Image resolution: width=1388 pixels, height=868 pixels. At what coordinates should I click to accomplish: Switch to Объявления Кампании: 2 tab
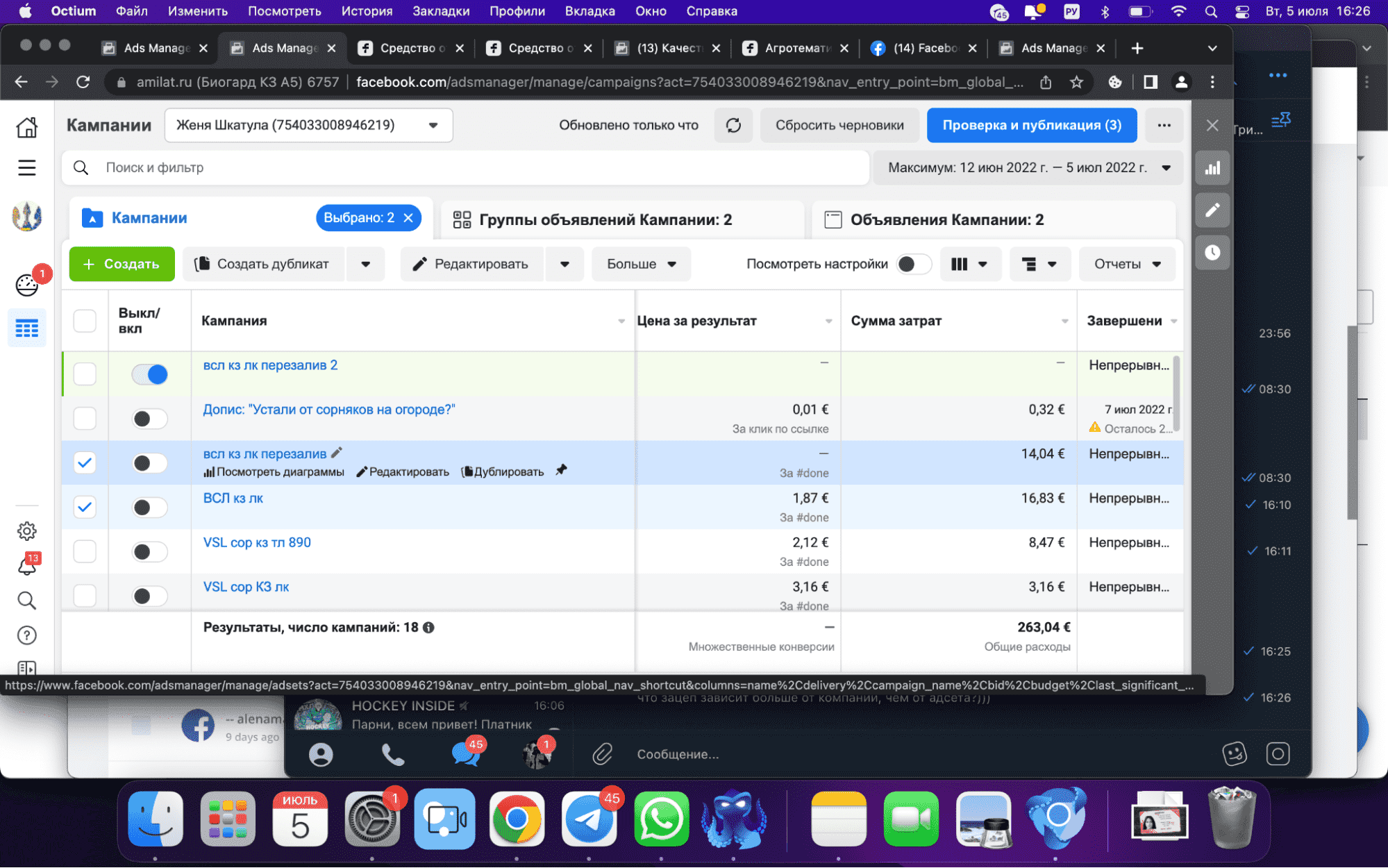pyautogui.click(x=994, y=219)
